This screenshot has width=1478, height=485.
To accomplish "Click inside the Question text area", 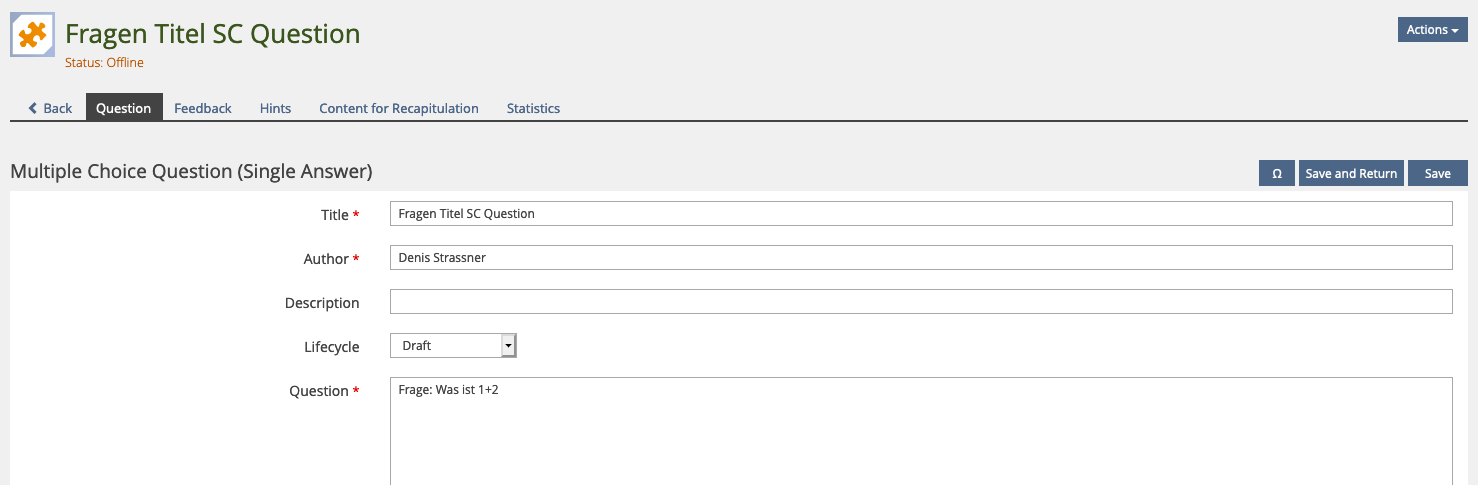I will [920, 430].
